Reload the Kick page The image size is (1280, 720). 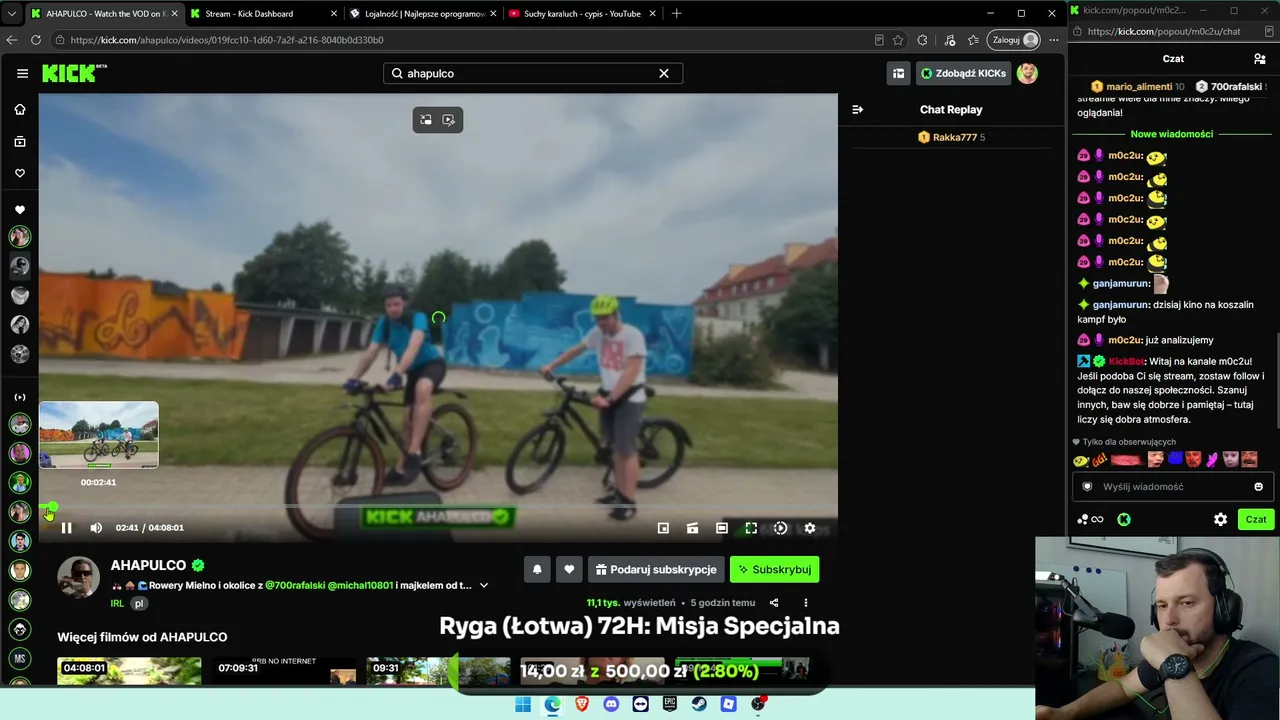[x=36, y=40]
